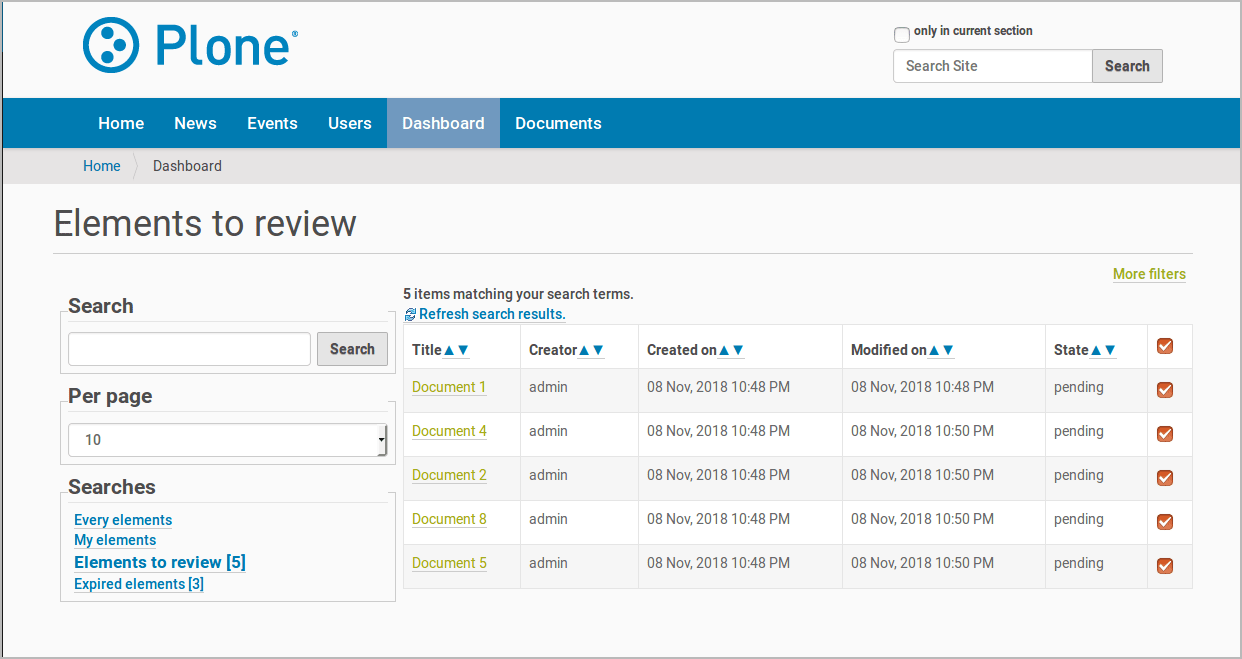Click admin creator in Document 2 row

coord(548,475)
